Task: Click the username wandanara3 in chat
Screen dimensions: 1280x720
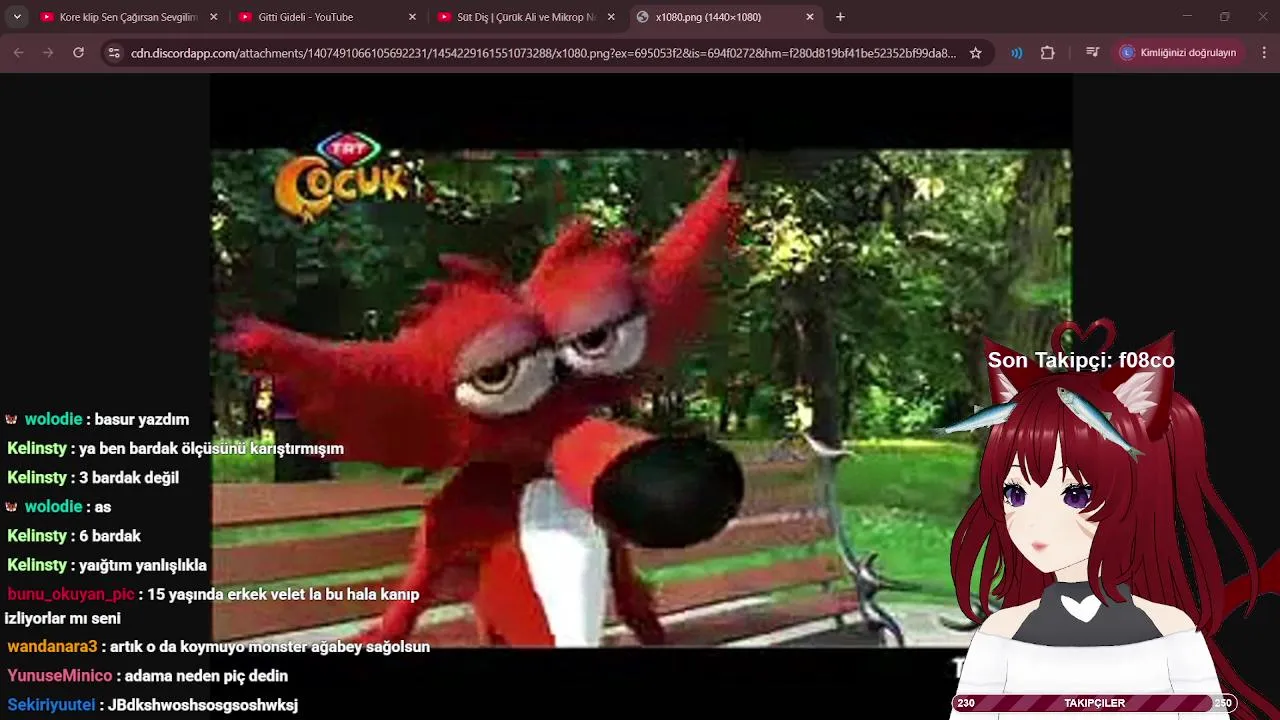Action: click(52, 646)
